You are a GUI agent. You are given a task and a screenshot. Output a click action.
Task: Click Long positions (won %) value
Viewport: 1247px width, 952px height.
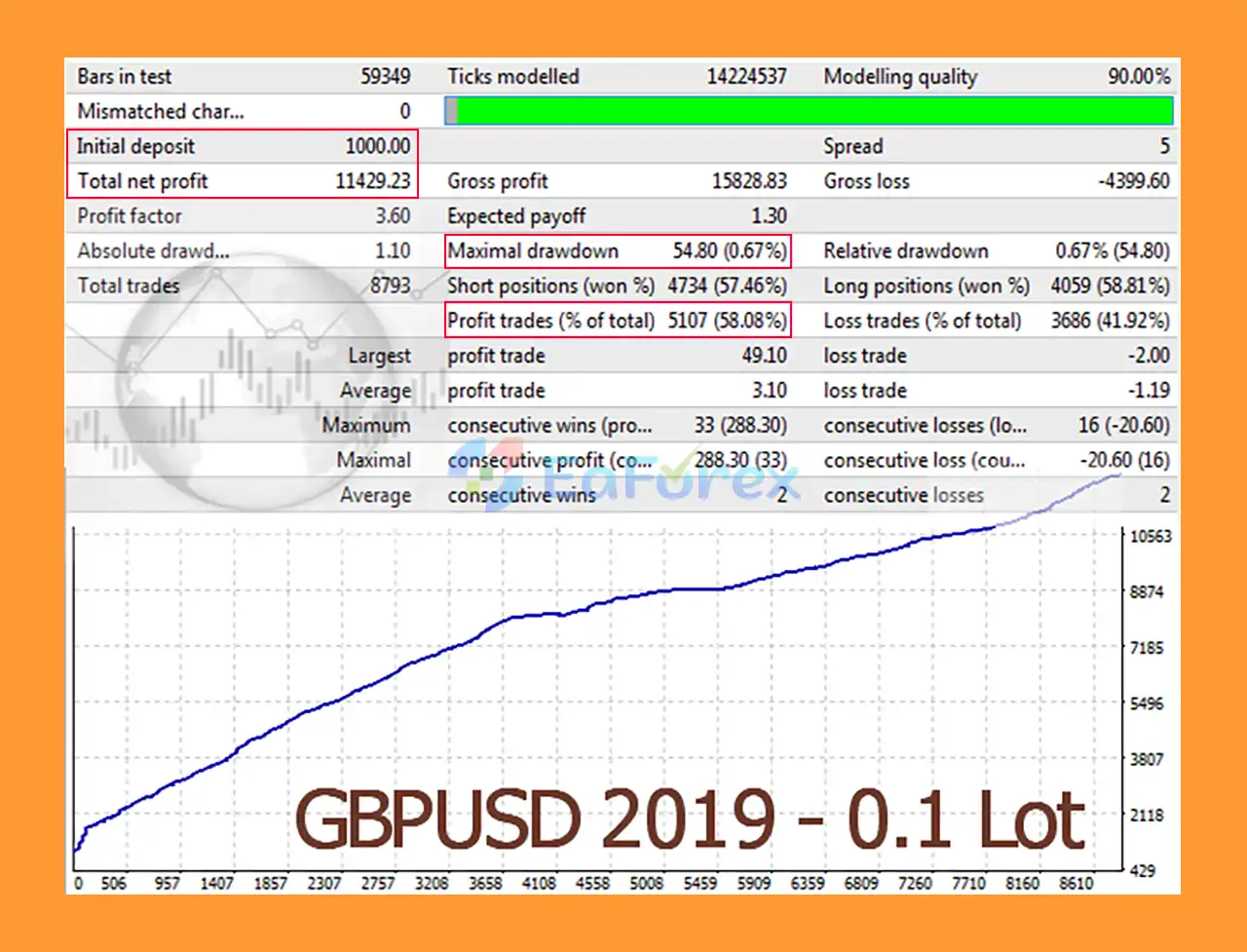coord(1110,286)
